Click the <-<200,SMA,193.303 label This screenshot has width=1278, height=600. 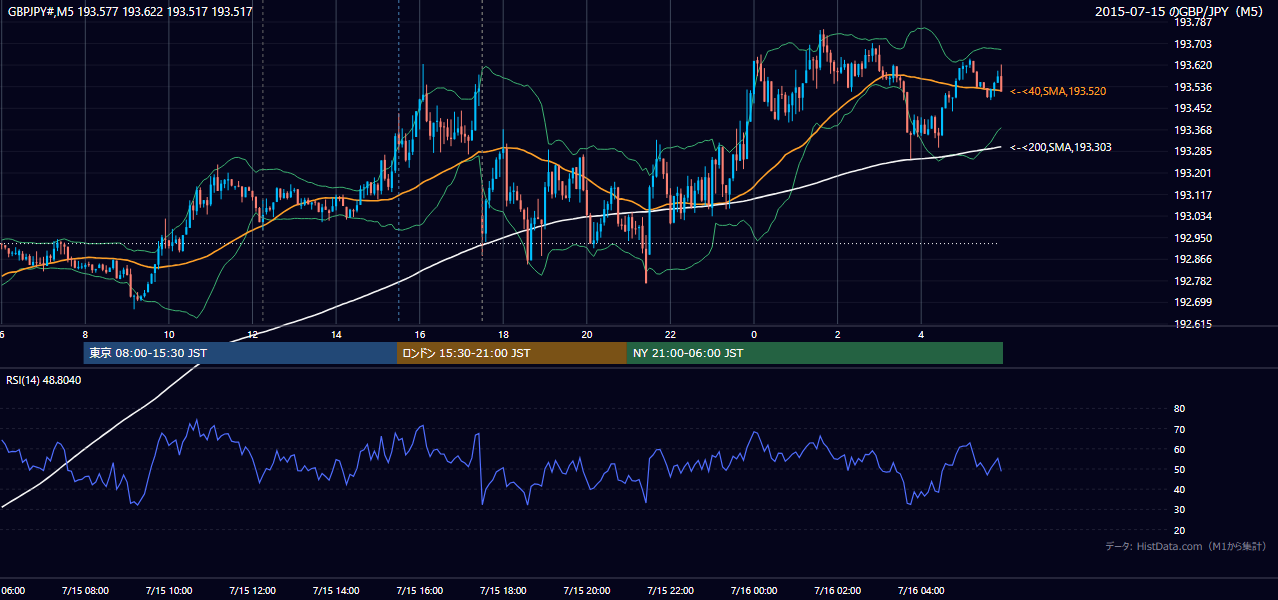pos(1060,147)
